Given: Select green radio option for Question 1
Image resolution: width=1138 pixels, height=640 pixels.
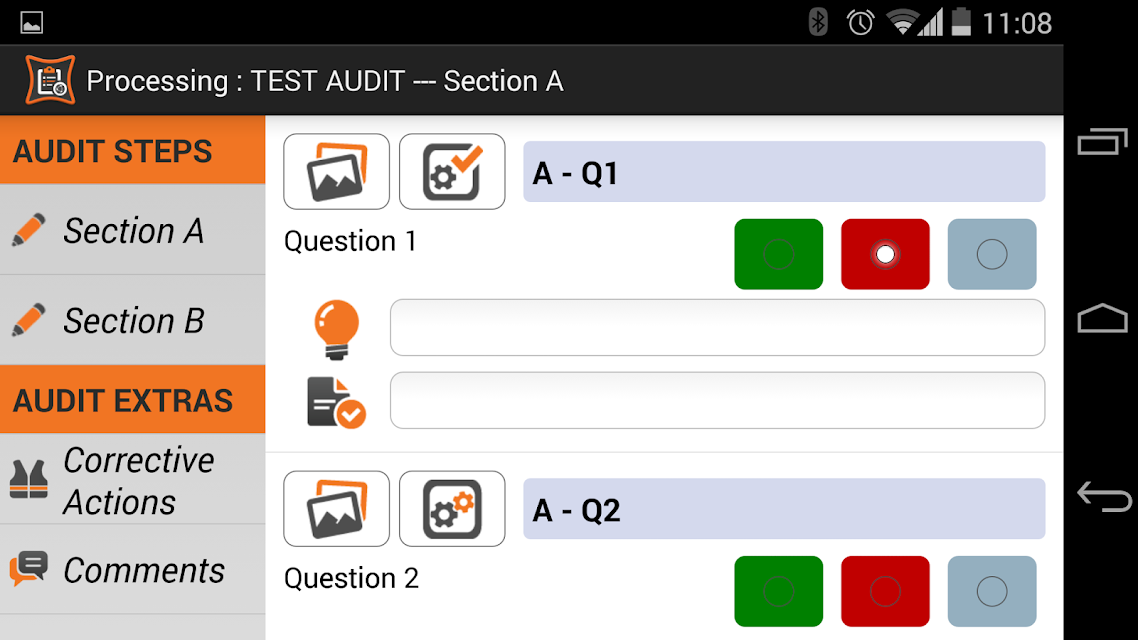Looking at the screenshot, I should (779, 254).
